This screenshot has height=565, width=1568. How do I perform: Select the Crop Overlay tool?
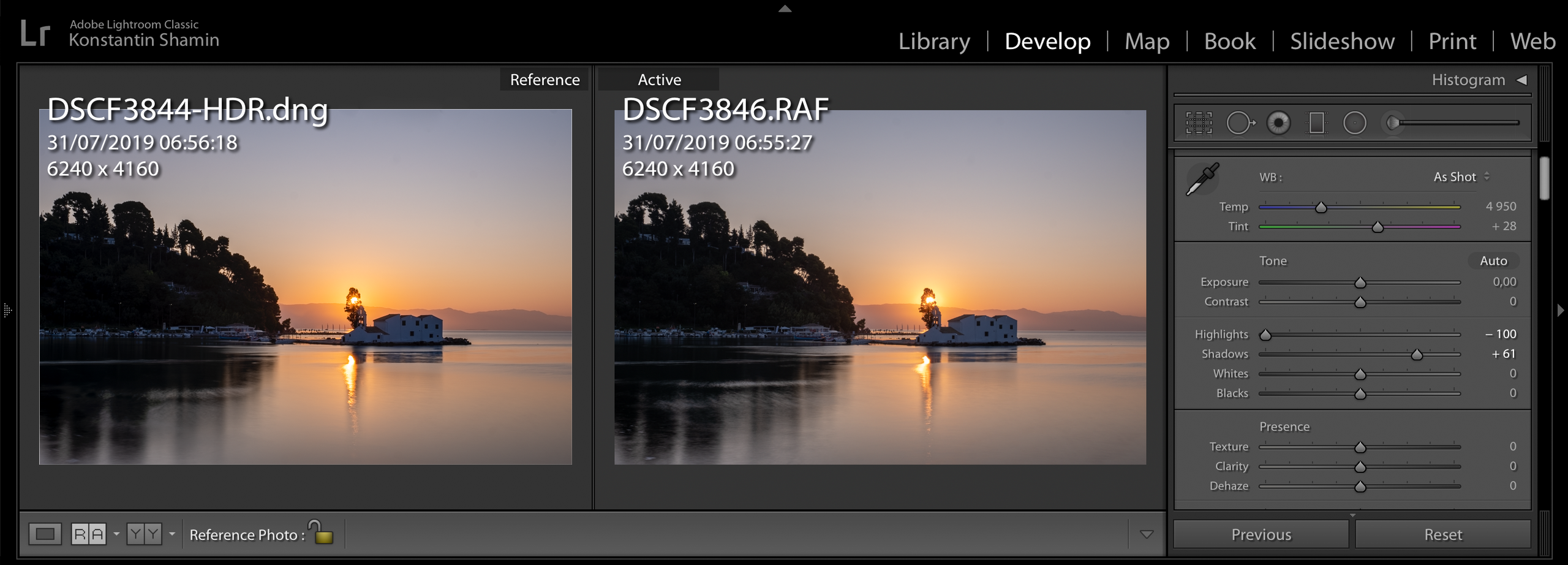tap(1199, 123)
